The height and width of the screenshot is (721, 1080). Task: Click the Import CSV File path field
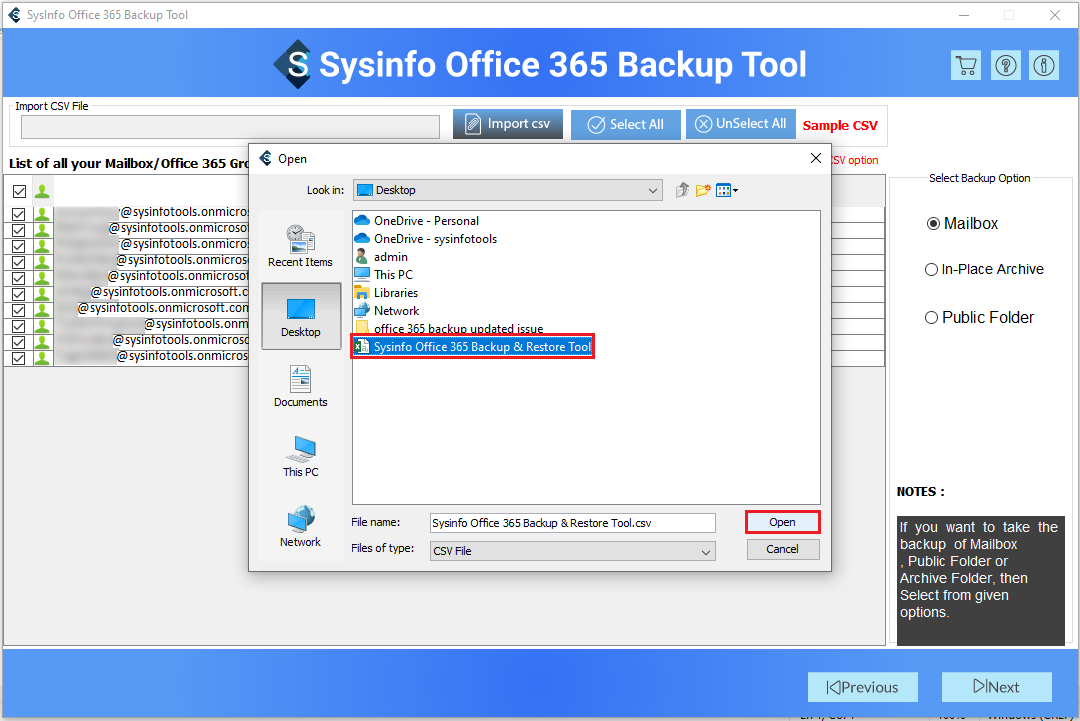[x=230, y=127]
